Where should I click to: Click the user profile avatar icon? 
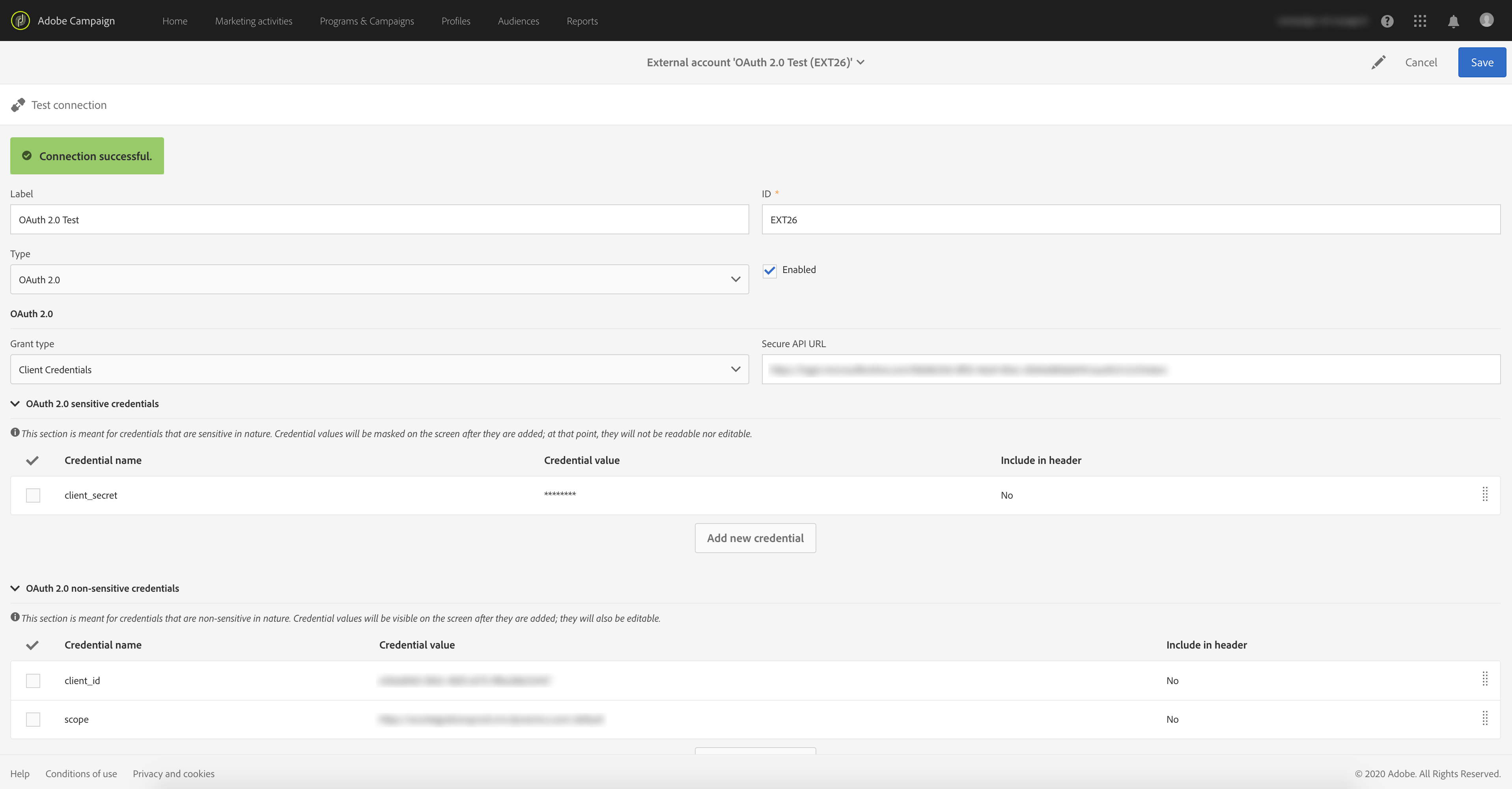click(1486, 21)
